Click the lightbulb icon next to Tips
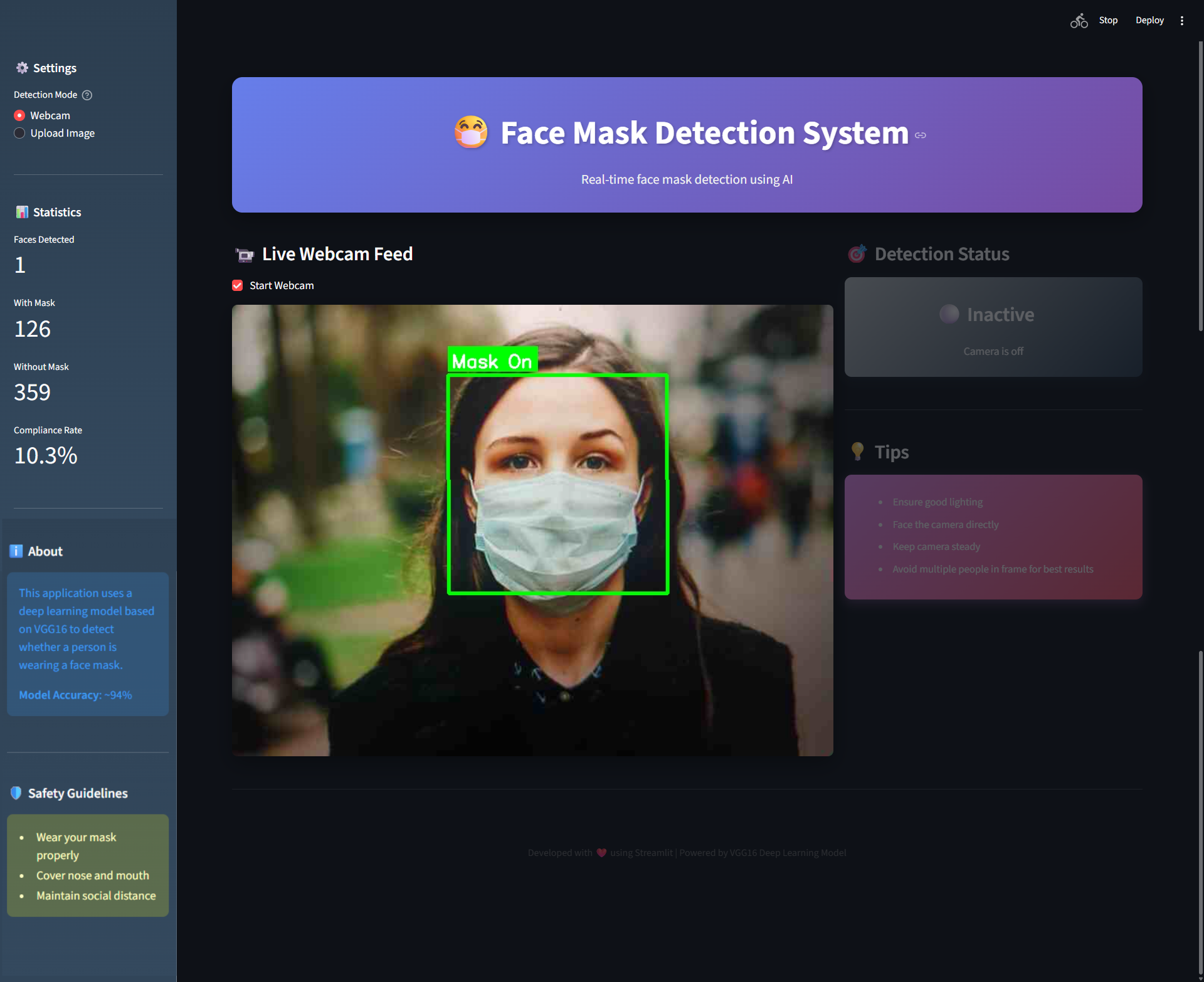 point(857,451)
